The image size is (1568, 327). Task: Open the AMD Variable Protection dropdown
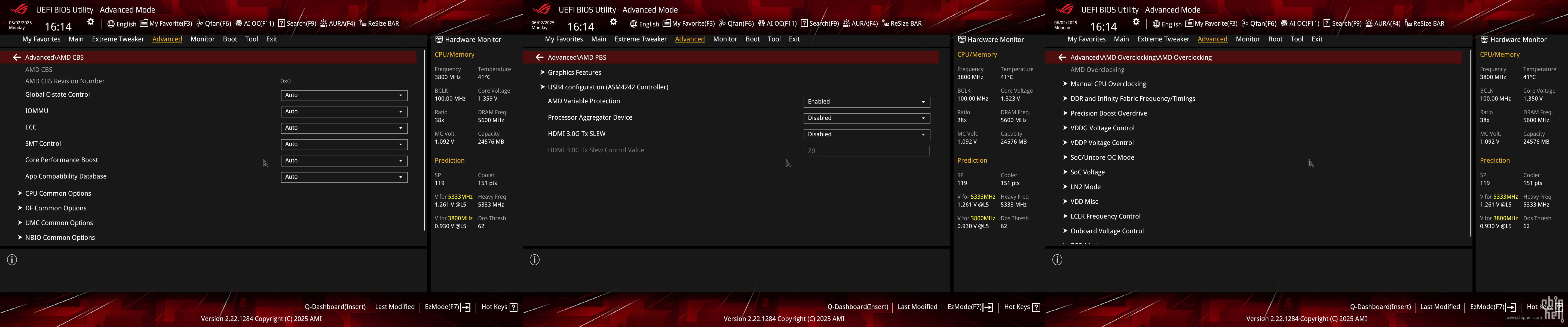(x=867, y=102)
